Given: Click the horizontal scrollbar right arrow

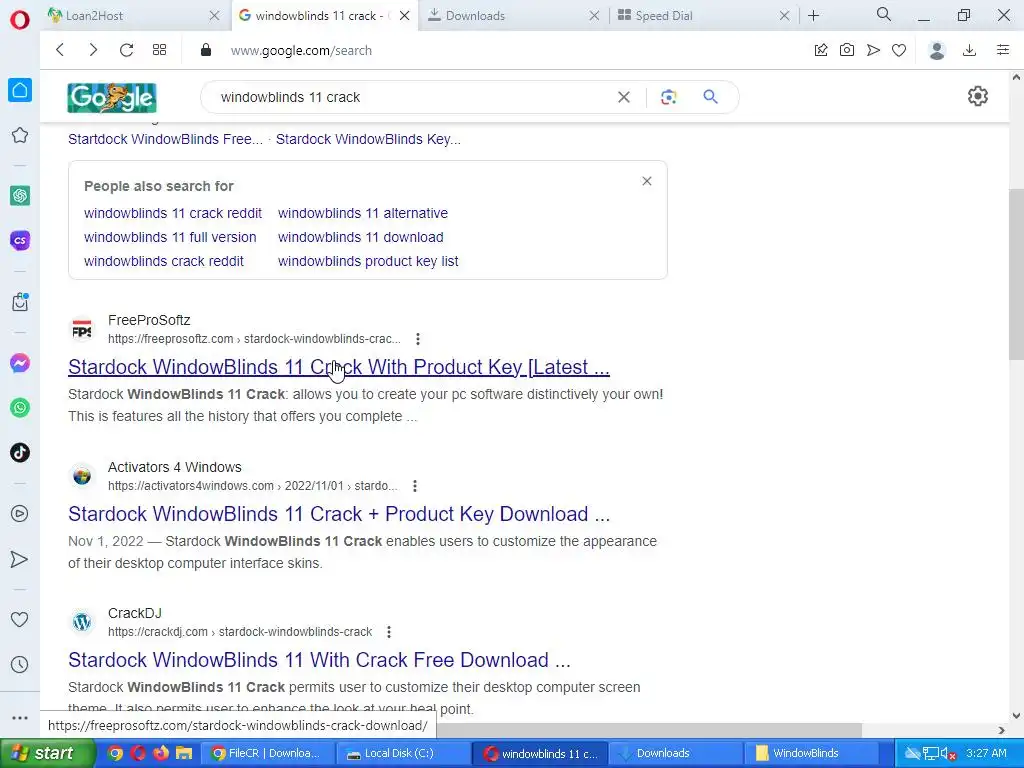Looking at the screenshot, I should tap(1002, 730).
